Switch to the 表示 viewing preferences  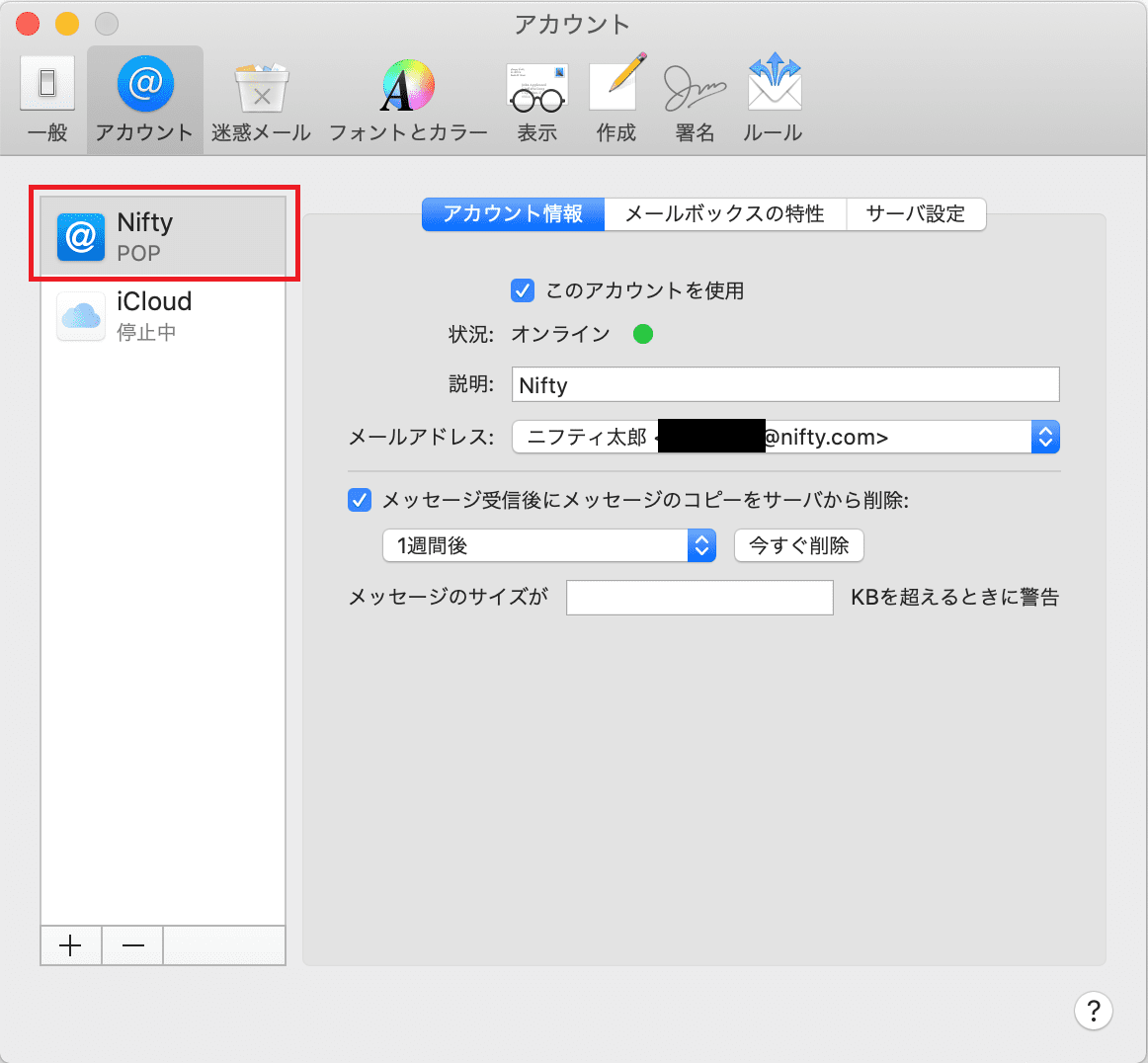point(536,100)
